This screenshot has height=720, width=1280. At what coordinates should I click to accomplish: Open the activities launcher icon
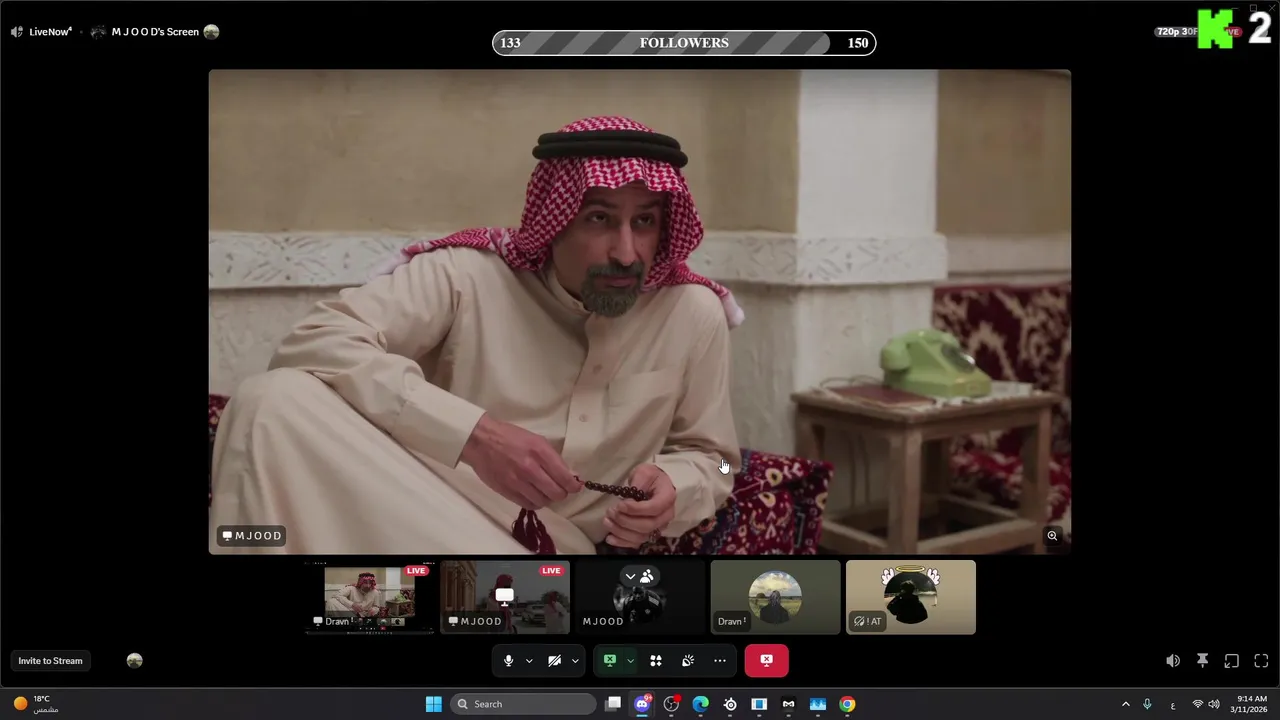click(x=656, y=661)
